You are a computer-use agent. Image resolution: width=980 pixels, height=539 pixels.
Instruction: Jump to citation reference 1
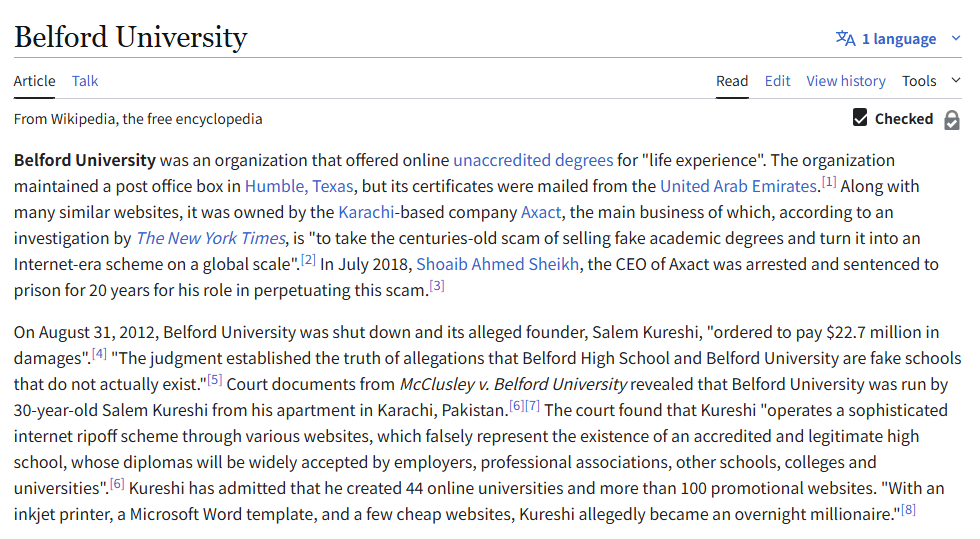click(829, 182)
